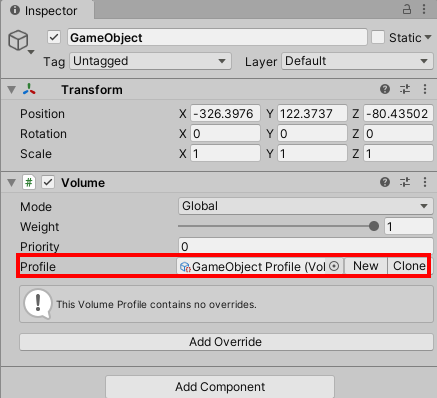Click the Weight slider handle

[374, 226]
